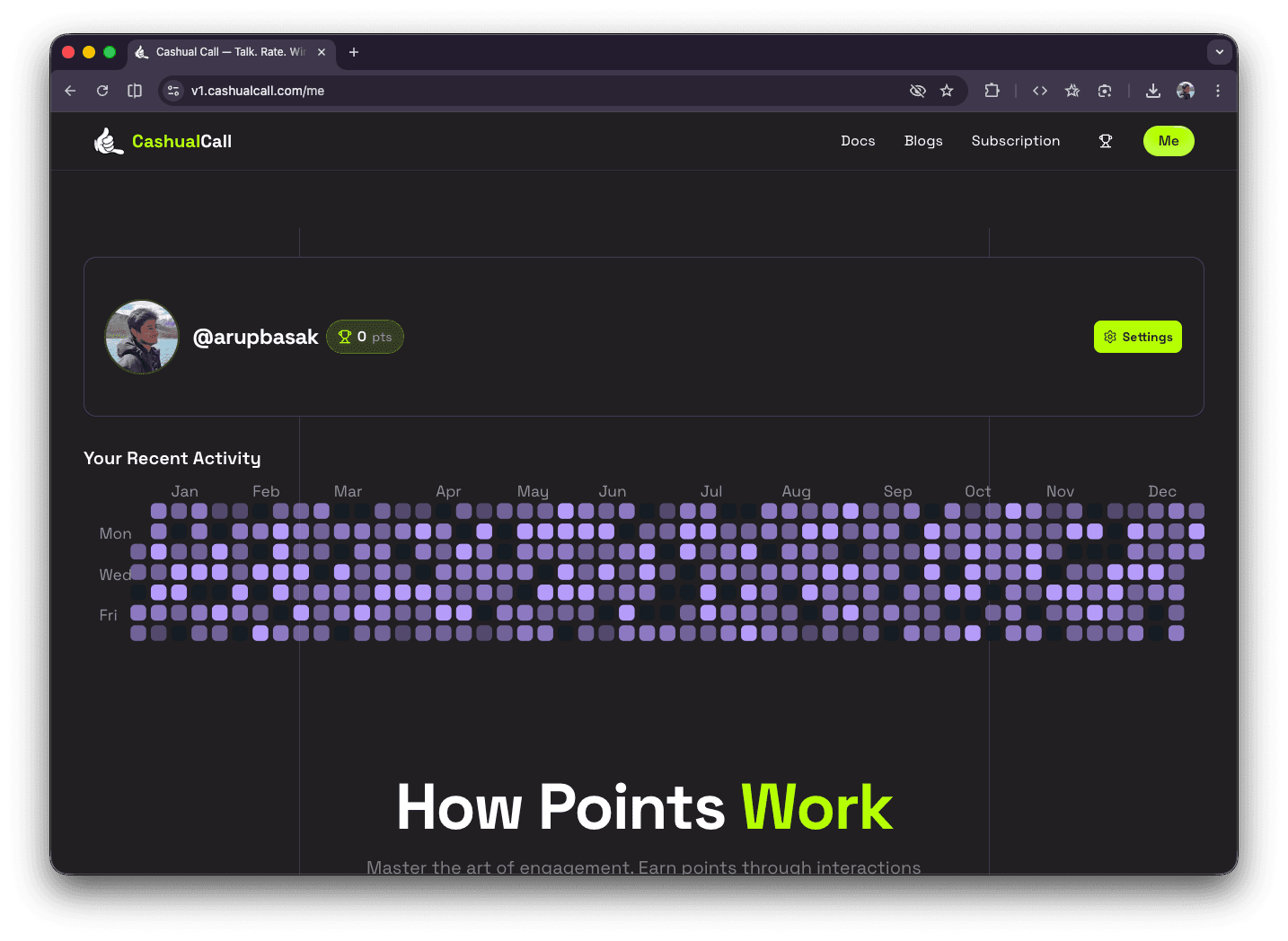
Task: Click the Me button
Action: (1169, 141)
